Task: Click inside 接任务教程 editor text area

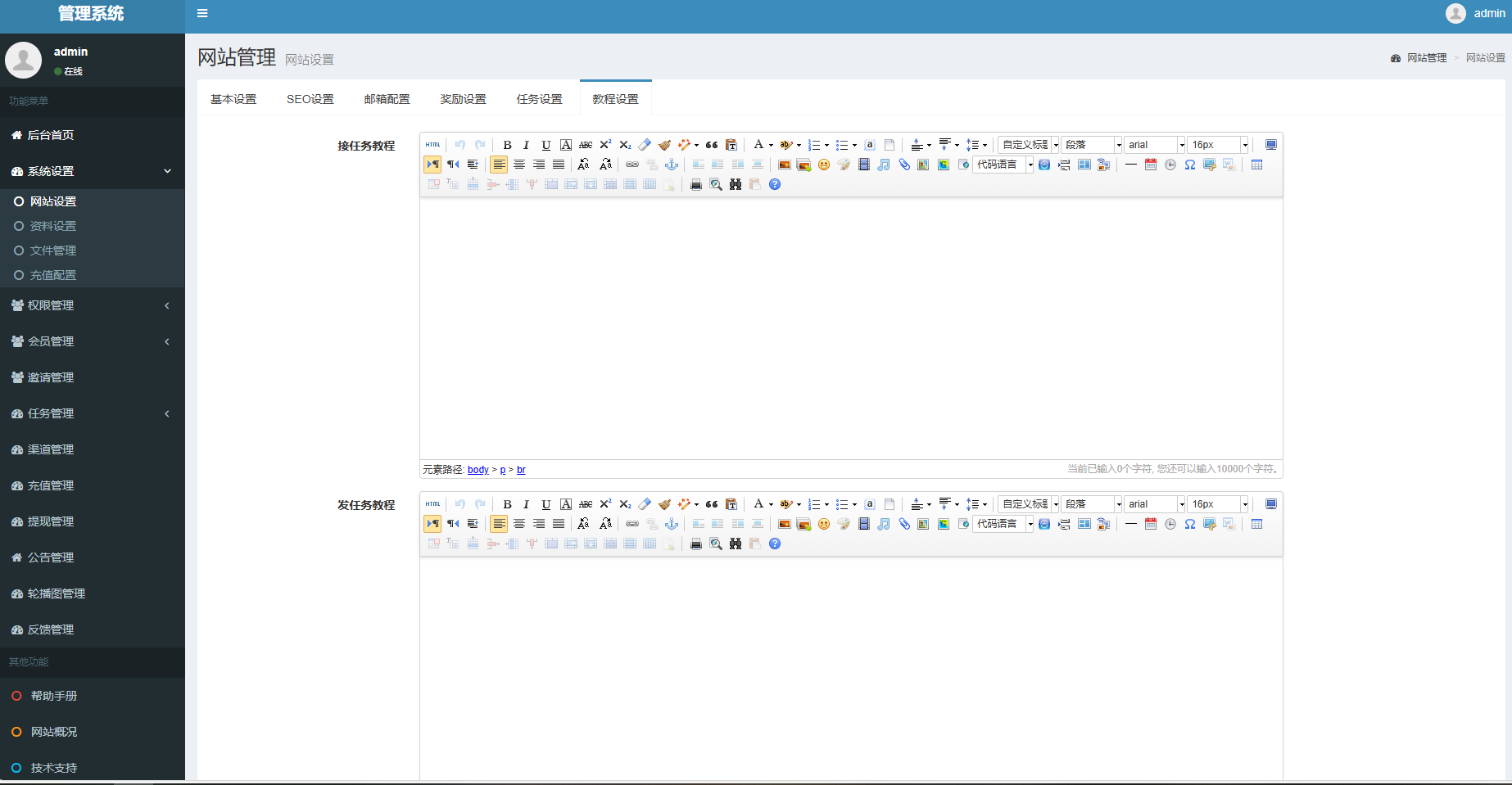Action: pos(851,327)
